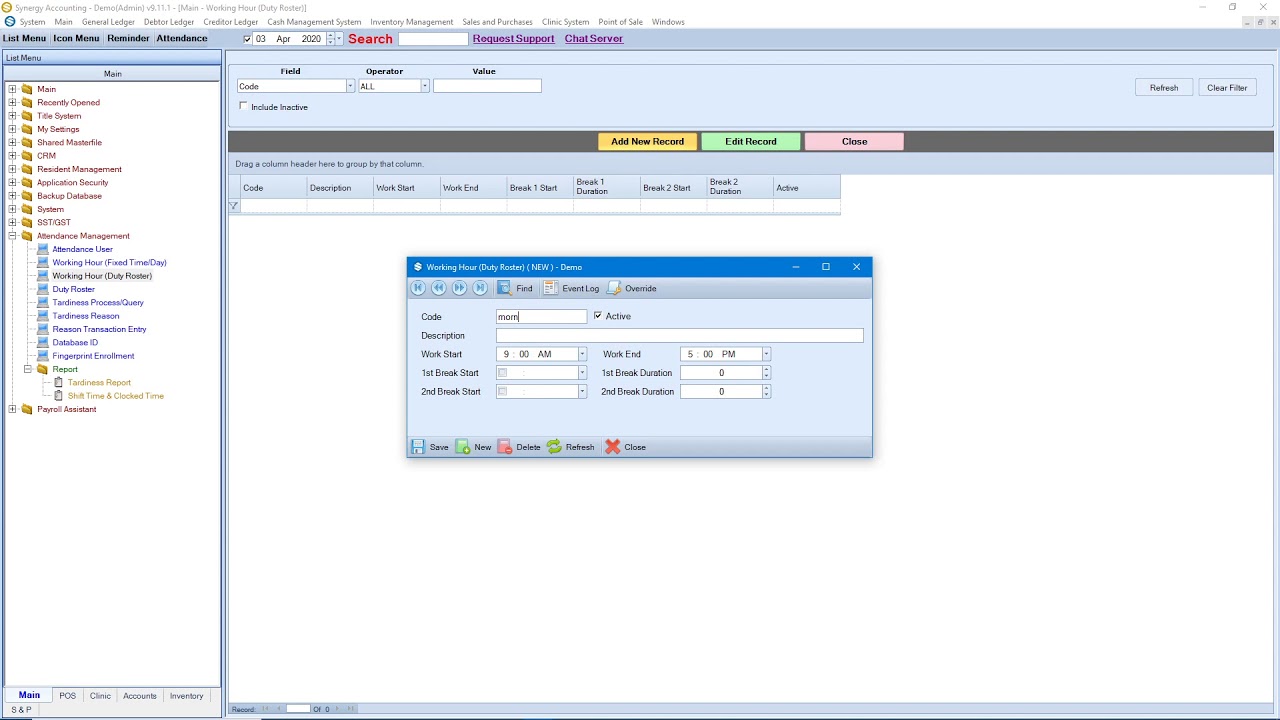Viewport: 1280px width, 720px height.
Task: Open Attendance toolbar item
Action: tap(182, 39)
